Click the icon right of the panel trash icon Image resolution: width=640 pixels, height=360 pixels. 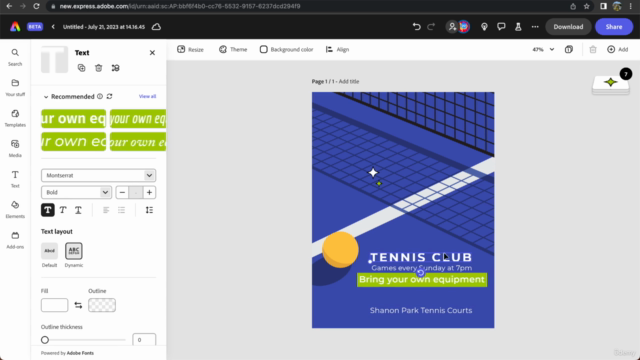[116, 68]
